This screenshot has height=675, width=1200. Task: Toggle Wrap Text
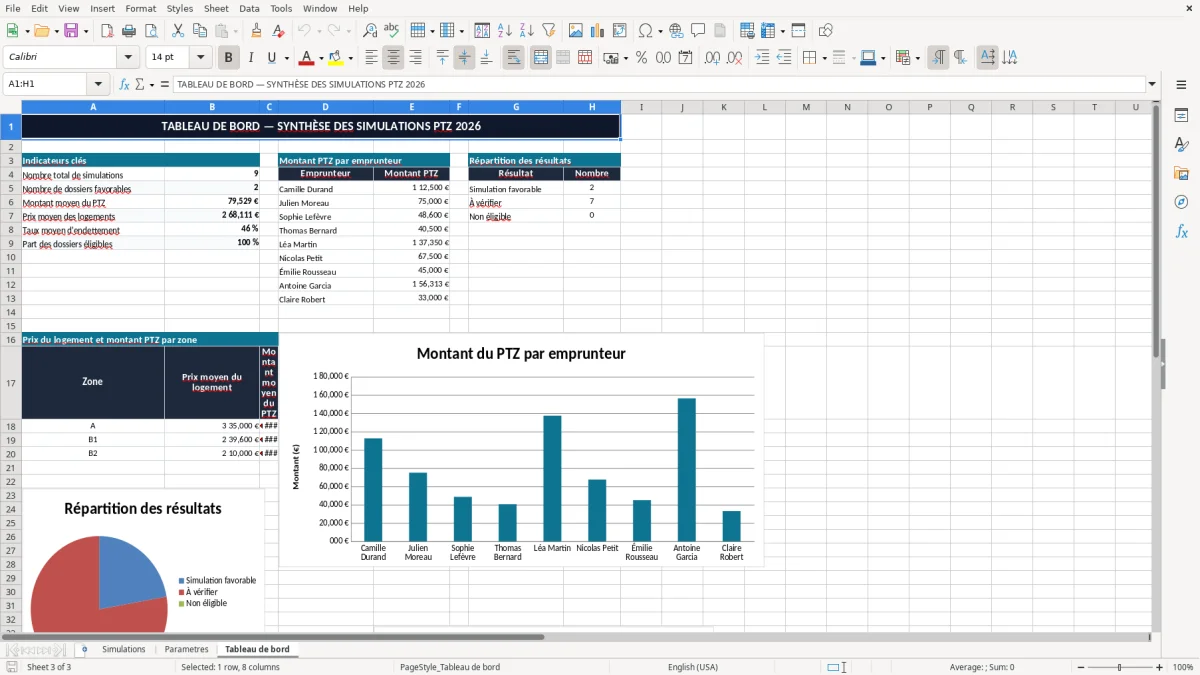(x=514, y=58)
